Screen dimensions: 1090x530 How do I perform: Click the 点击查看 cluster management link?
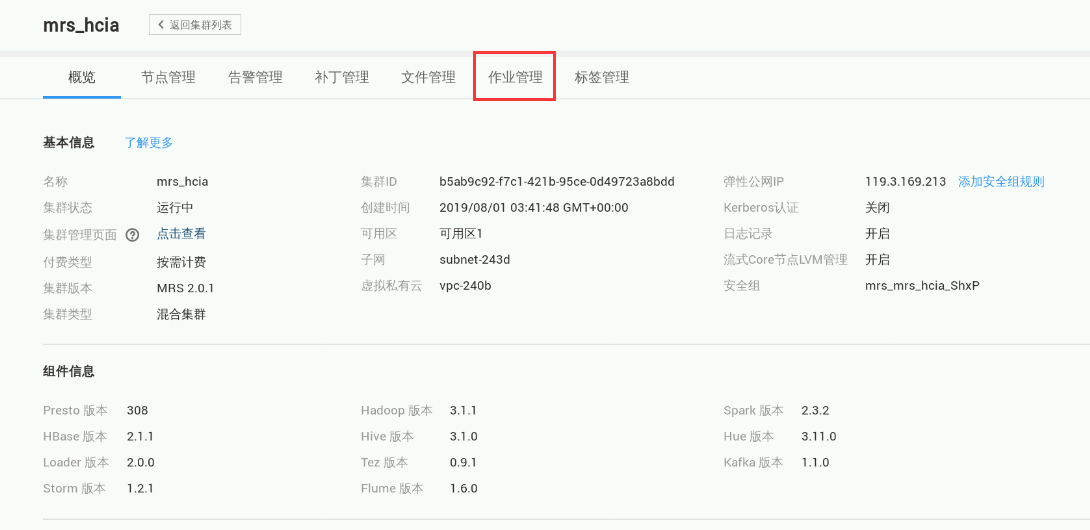pyautogui.click(x=181, y=234)
